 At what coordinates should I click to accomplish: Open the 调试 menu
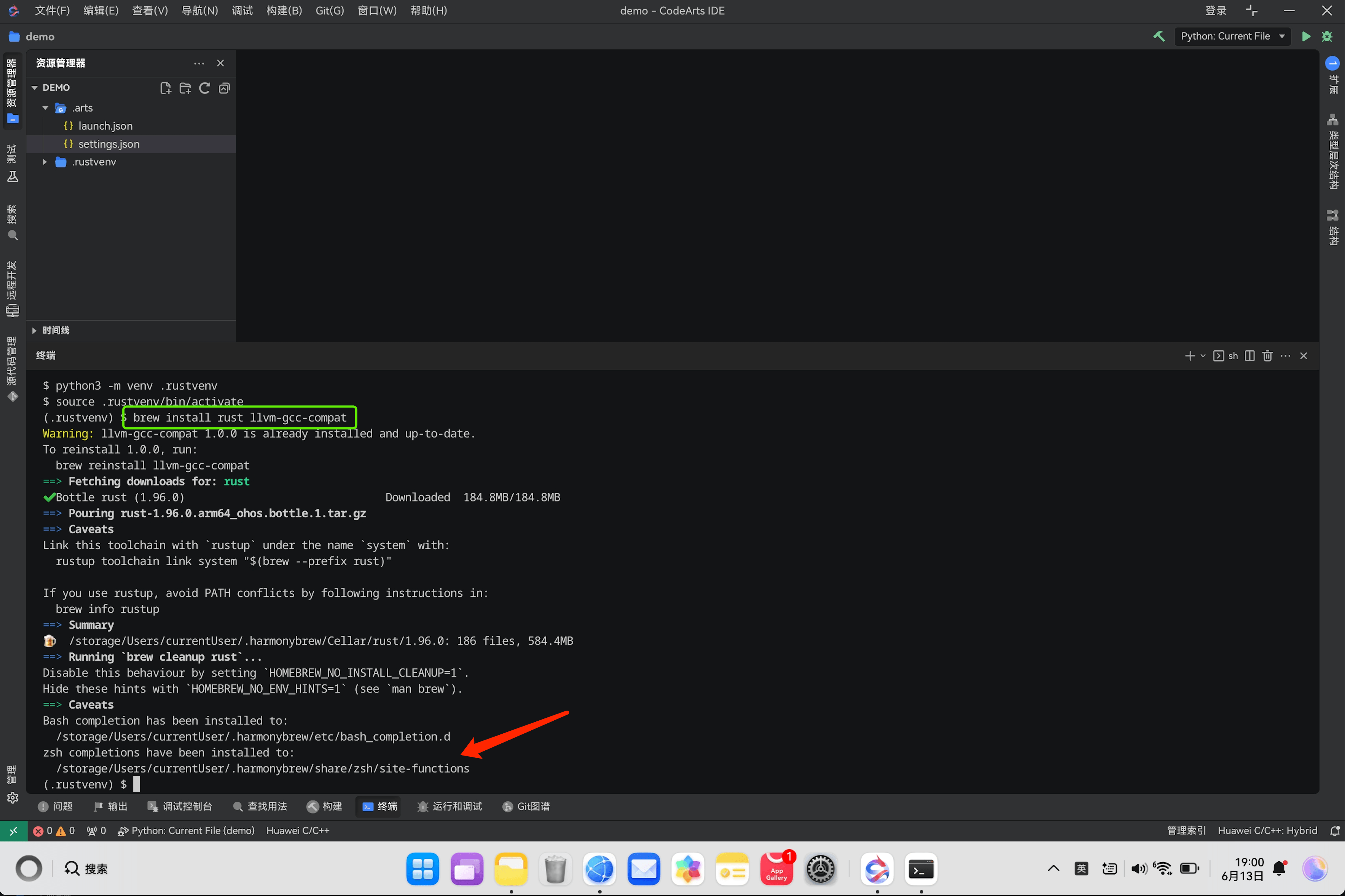[x=242, y=10]
